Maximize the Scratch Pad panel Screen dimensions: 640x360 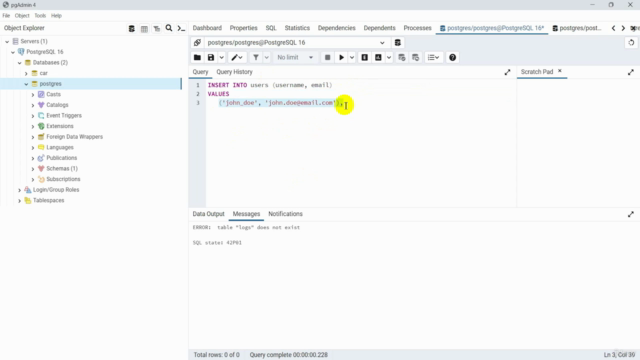pos(631,72)
